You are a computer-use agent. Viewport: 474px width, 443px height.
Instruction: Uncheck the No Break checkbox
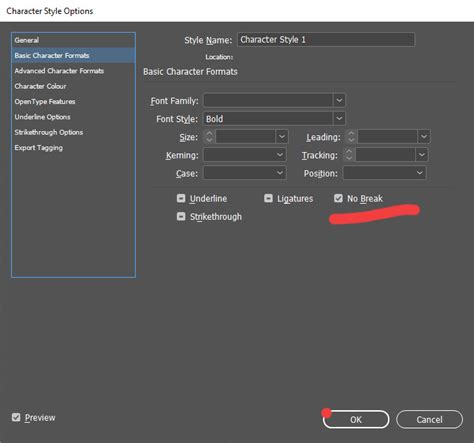(x=338, y=198)
